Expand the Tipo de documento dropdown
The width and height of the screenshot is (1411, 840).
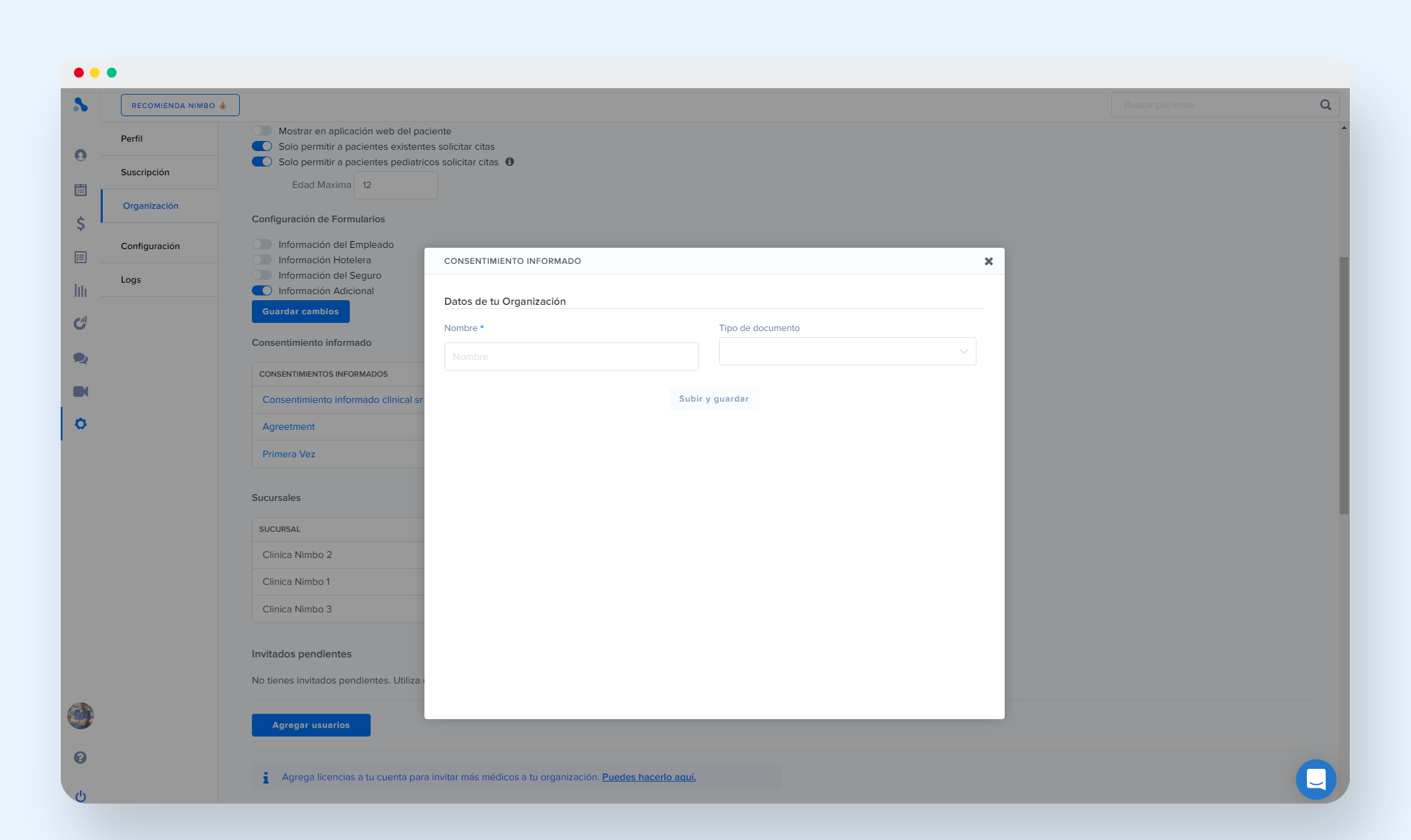(x=847, y=351)
